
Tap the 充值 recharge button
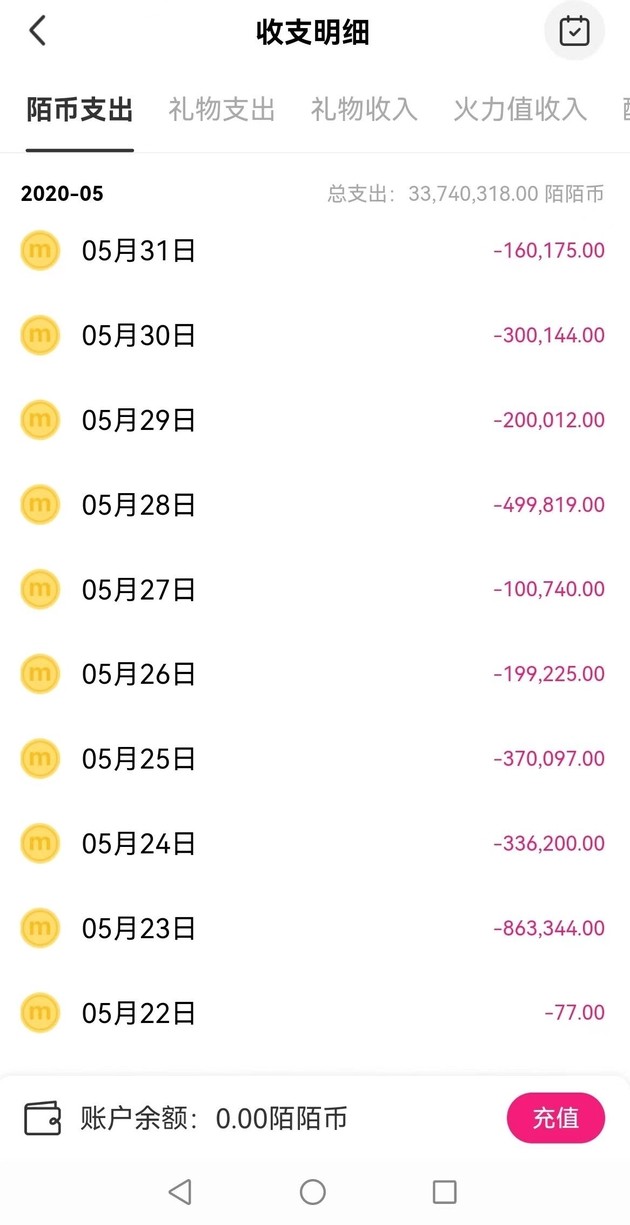click(555, 1118)
